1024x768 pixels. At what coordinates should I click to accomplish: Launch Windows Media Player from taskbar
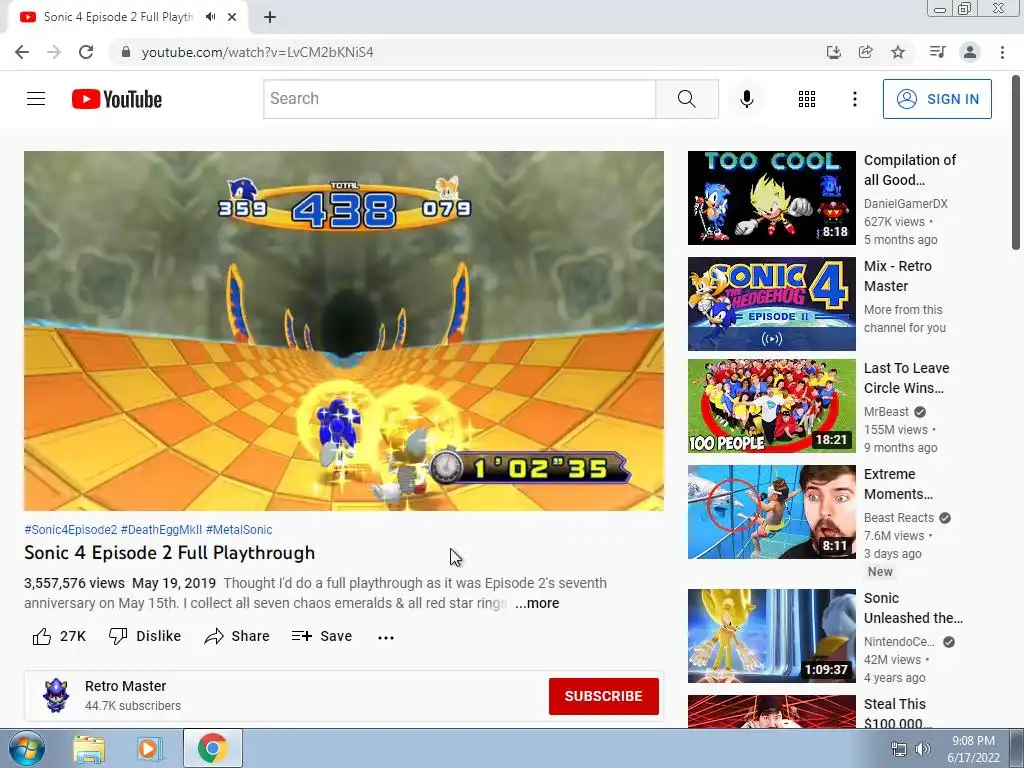point(149,748)
